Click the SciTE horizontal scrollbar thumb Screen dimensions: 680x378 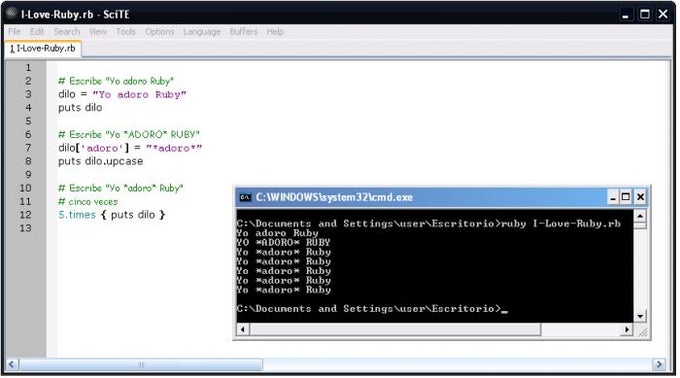pyautogui.click(x=141, y=365)
